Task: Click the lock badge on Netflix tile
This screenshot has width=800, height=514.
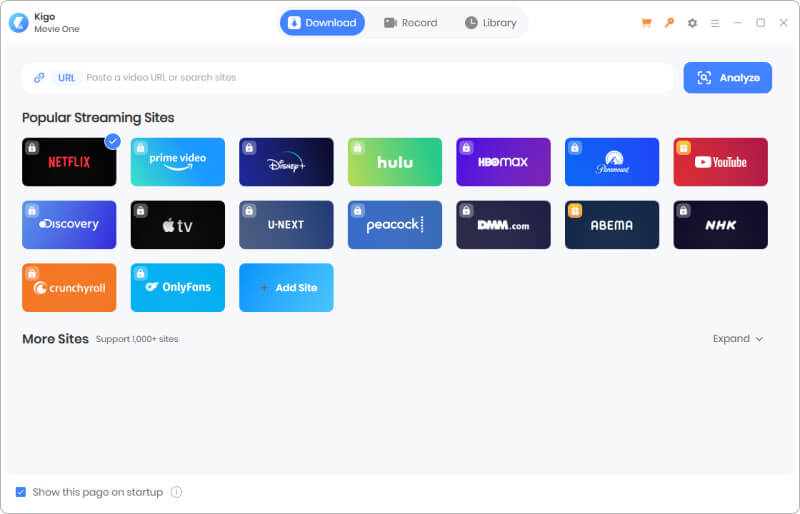Action: click(x=32, y=148)
